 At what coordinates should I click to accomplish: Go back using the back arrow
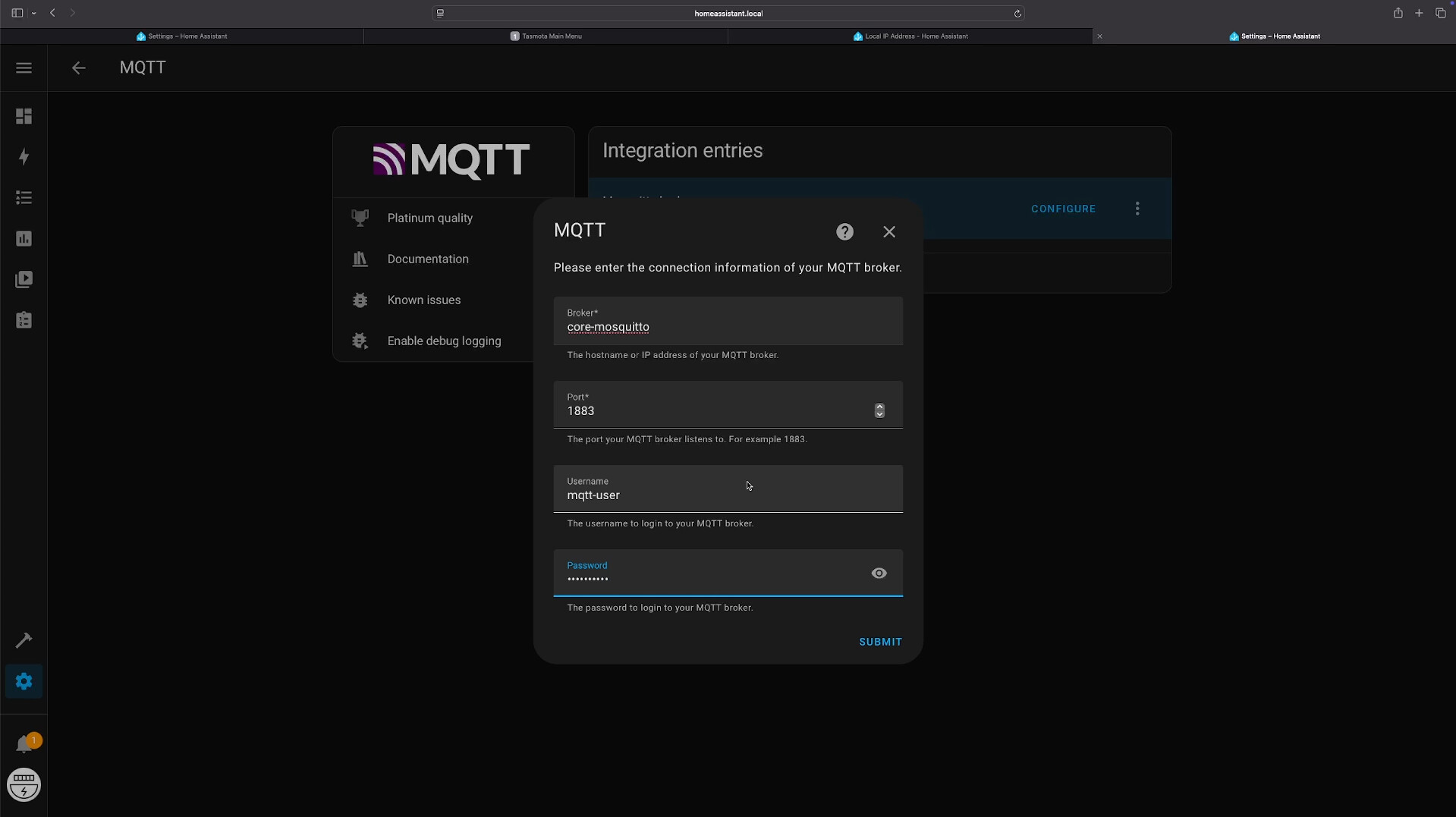(x=79, y=68)
